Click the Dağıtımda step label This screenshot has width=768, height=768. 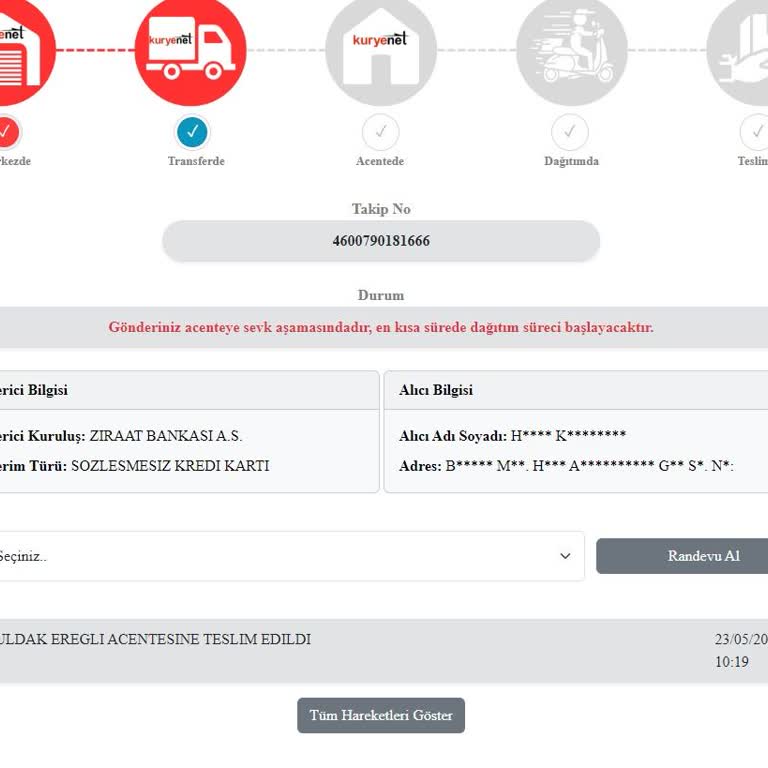(572, 161)
